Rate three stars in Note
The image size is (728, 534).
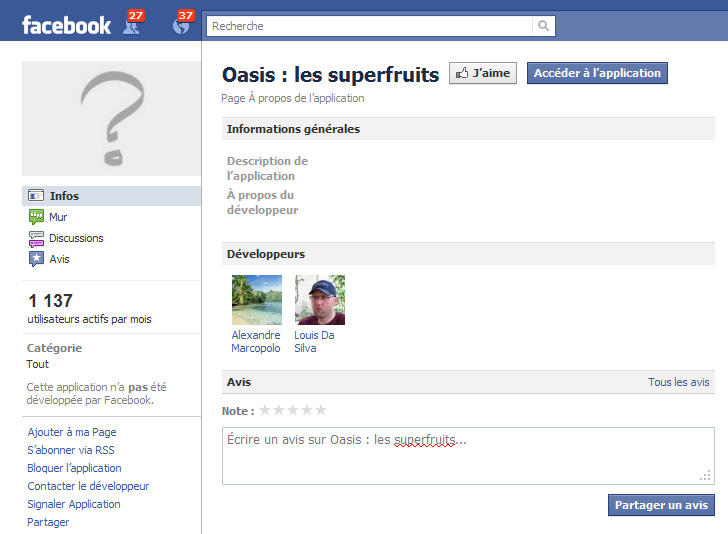(292, 410)
